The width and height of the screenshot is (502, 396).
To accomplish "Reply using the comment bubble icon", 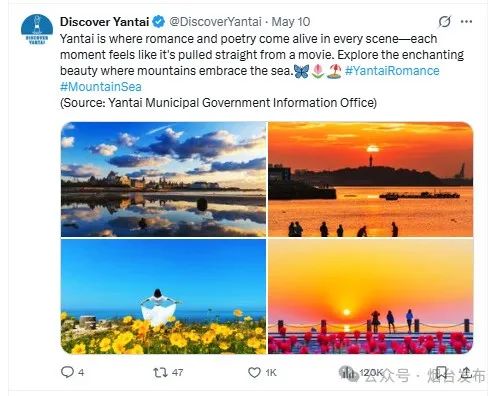I will click(x=67, y=372).
